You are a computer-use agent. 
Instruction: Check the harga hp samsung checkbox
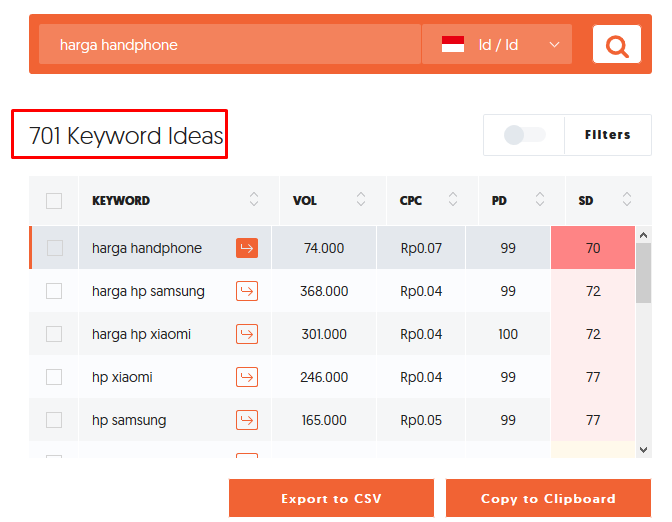(x=54, y=291)
